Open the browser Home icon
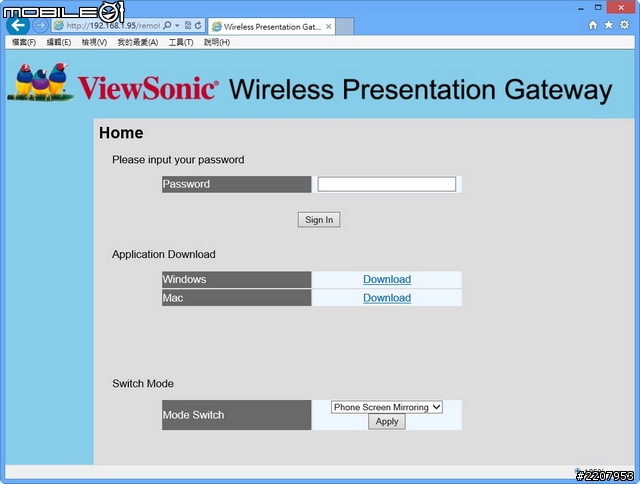The width and height of the screenshot is (640, 484). point(593,25)
